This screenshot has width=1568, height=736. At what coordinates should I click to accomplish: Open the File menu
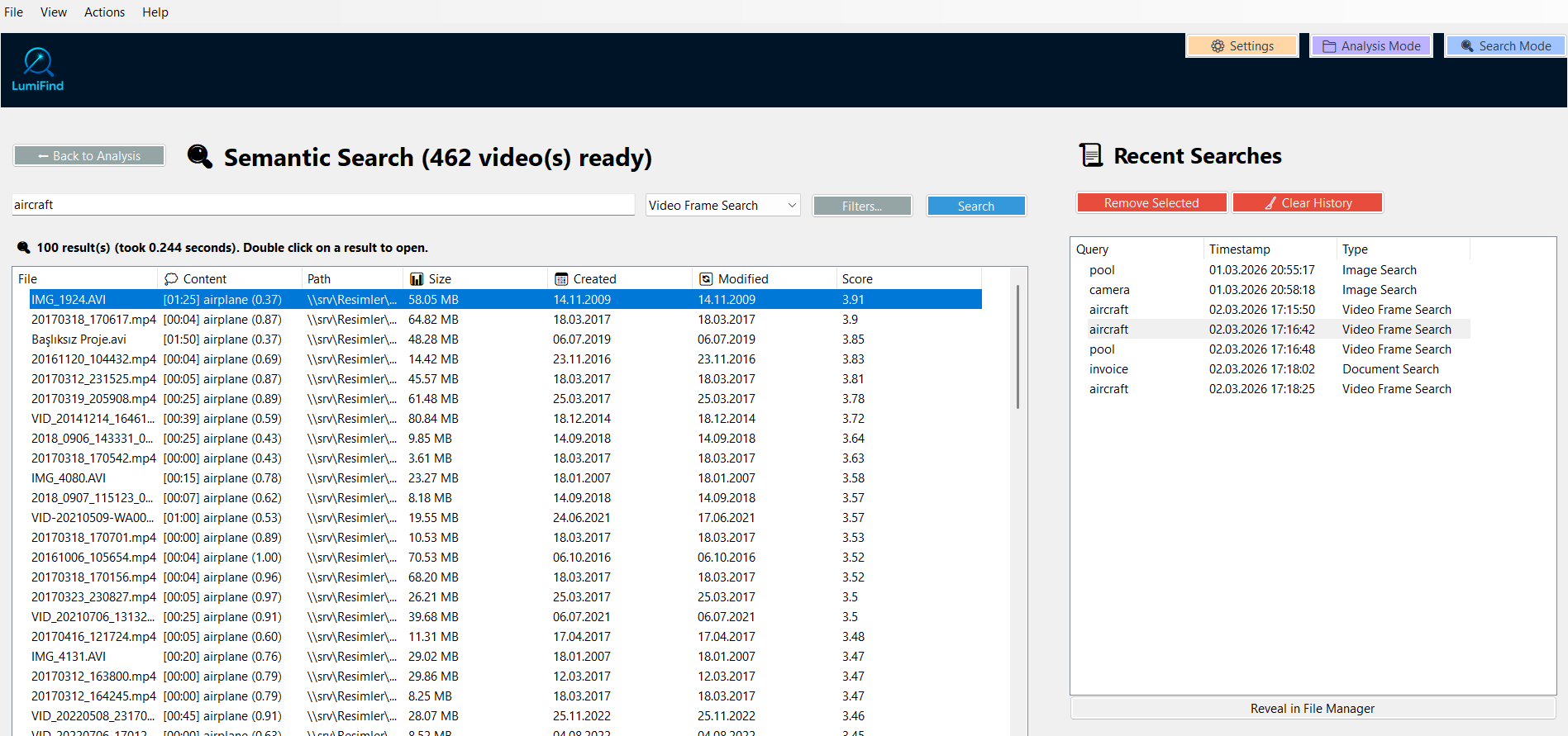click(13, 12)
